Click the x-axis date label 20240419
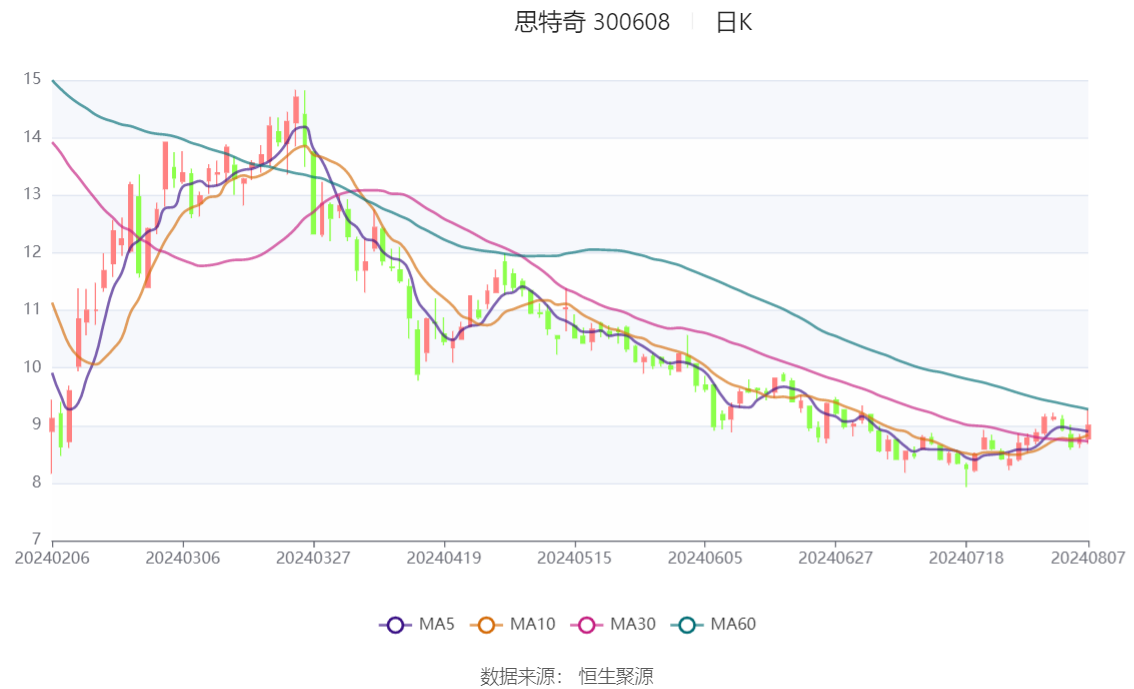Image resolution: width=1134 pixels, height=689 pixels. tap(444, 558)
